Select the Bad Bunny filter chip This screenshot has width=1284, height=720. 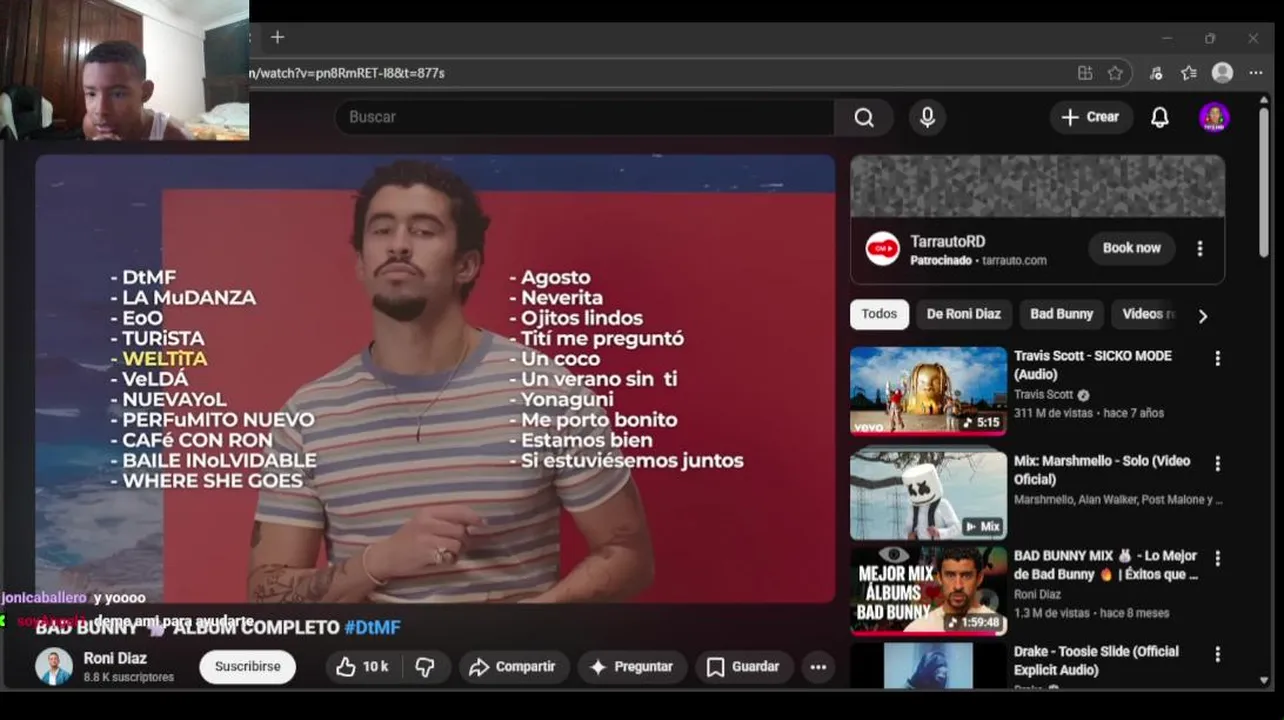[1061, 314]
